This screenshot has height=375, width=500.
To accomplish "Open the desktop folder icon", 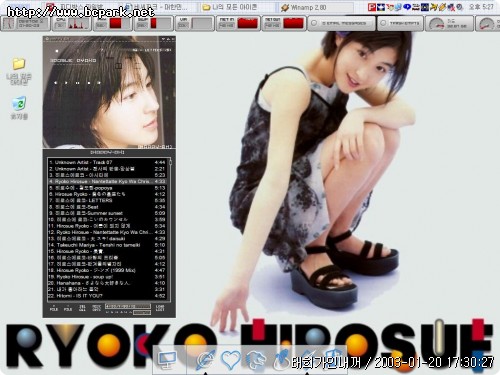I will click(x=19, y=64).
